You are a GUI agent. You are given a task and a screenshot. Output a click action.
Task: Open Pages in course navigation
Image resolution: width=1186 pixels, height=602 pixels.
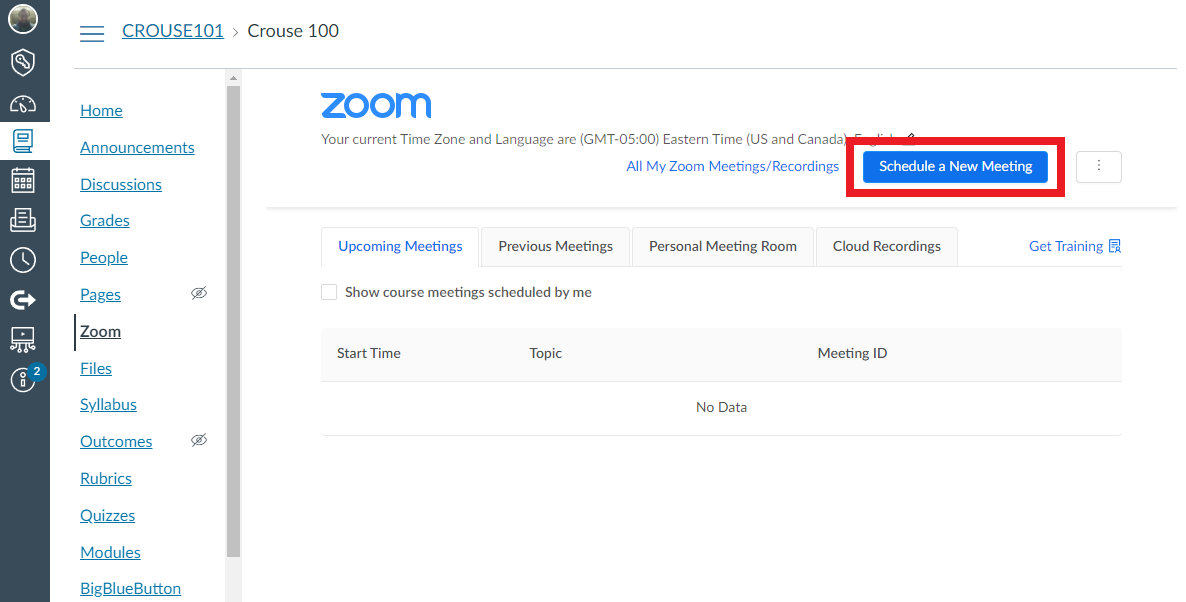tap(101, 295)
